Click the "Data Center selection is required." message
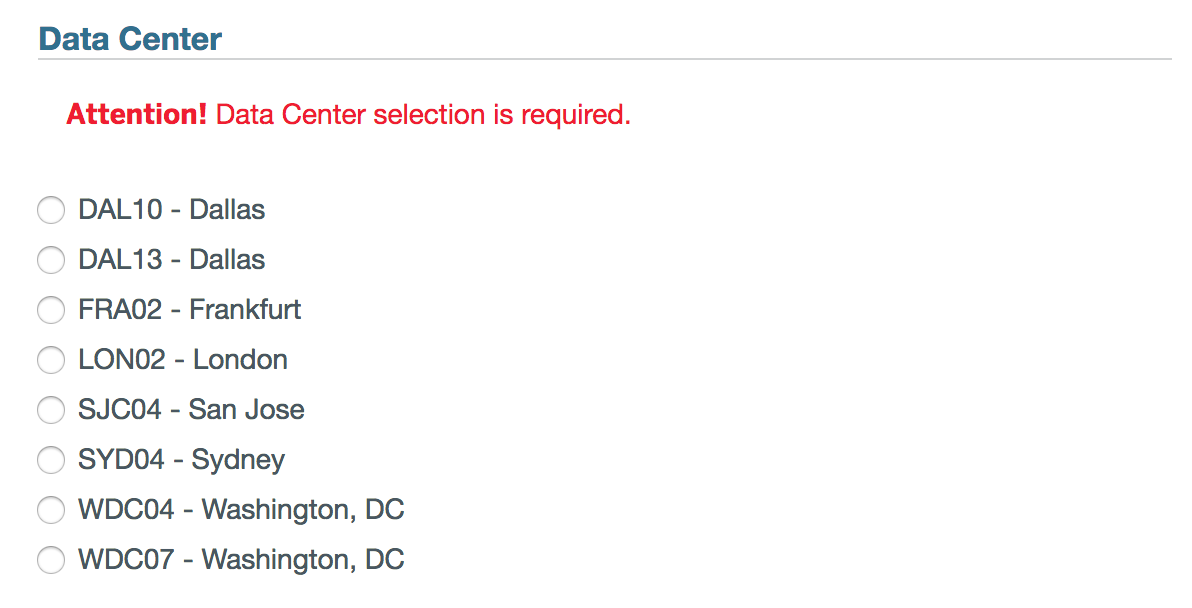The height and width of the screenshot is (608, 1192). 423,115
